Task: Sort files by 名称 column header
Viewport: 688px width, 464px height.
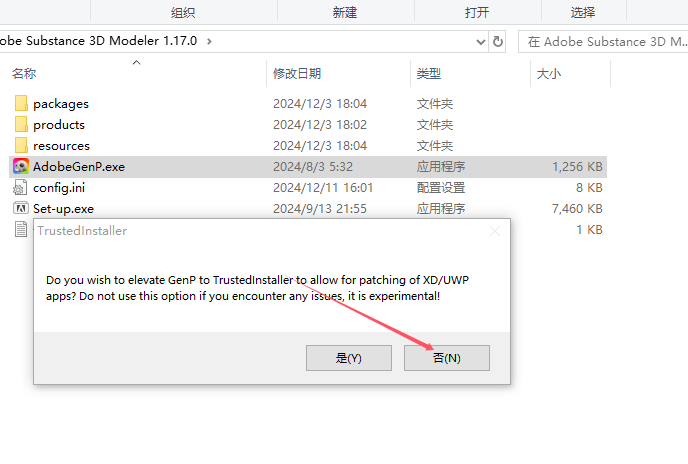Action: coord(24,73)
